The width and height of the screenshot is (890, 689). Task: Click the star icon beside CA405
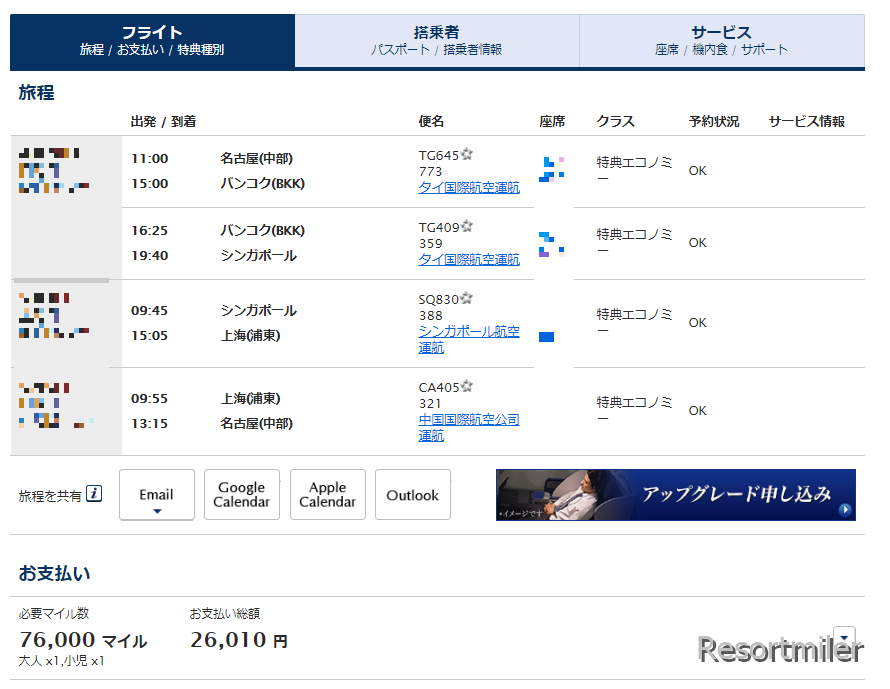click(467, 387)
